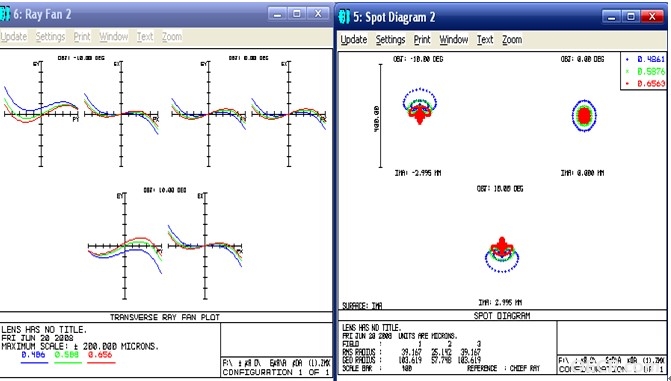This screenshot has height=381, width=671.
Task: Click the Spot Diagram 2 window icon
Action: [x=344, y=17]
